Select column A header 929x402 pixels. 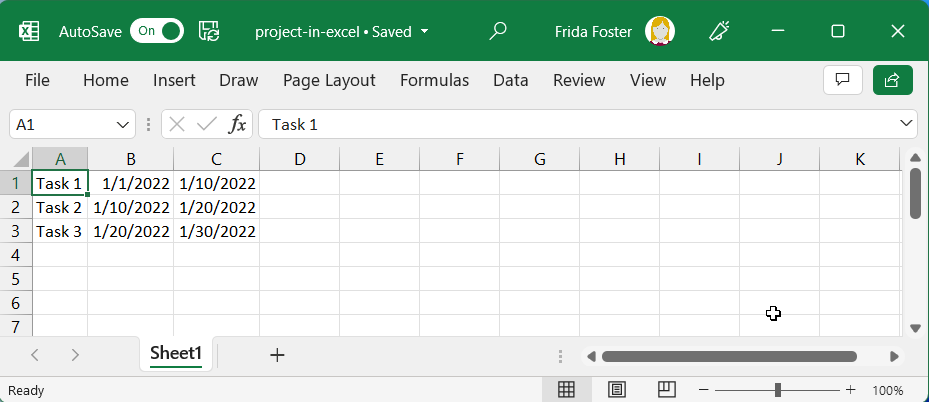[60, 159]
